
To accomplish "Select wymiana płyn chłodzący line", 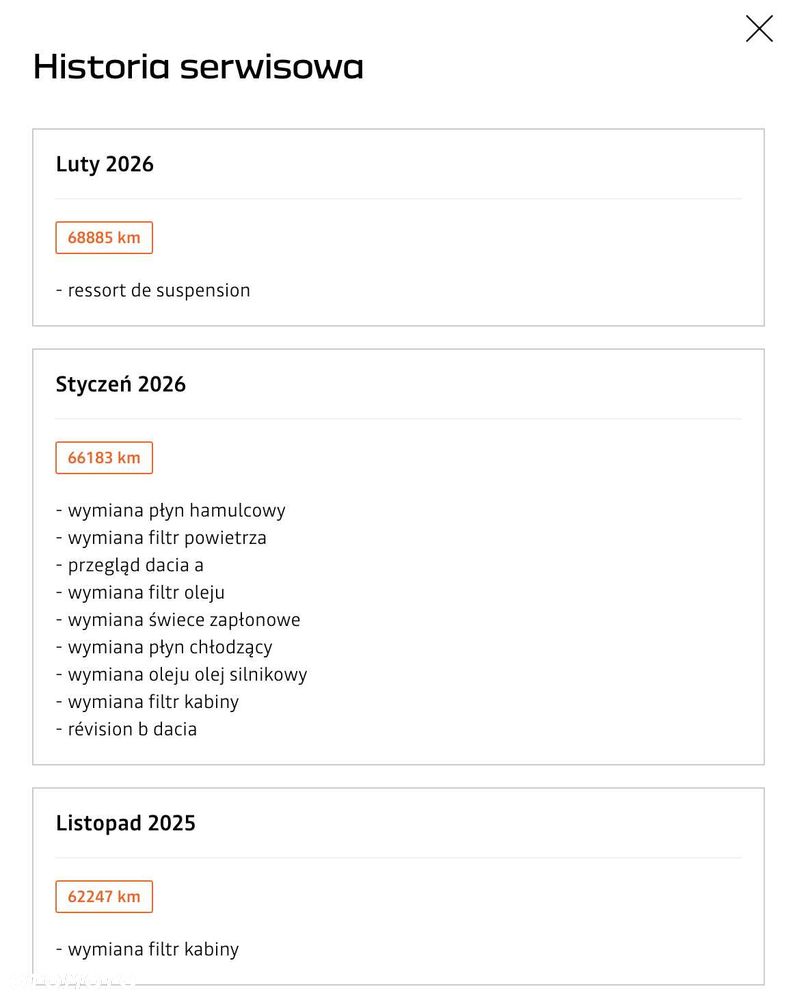I will [164, 648].
